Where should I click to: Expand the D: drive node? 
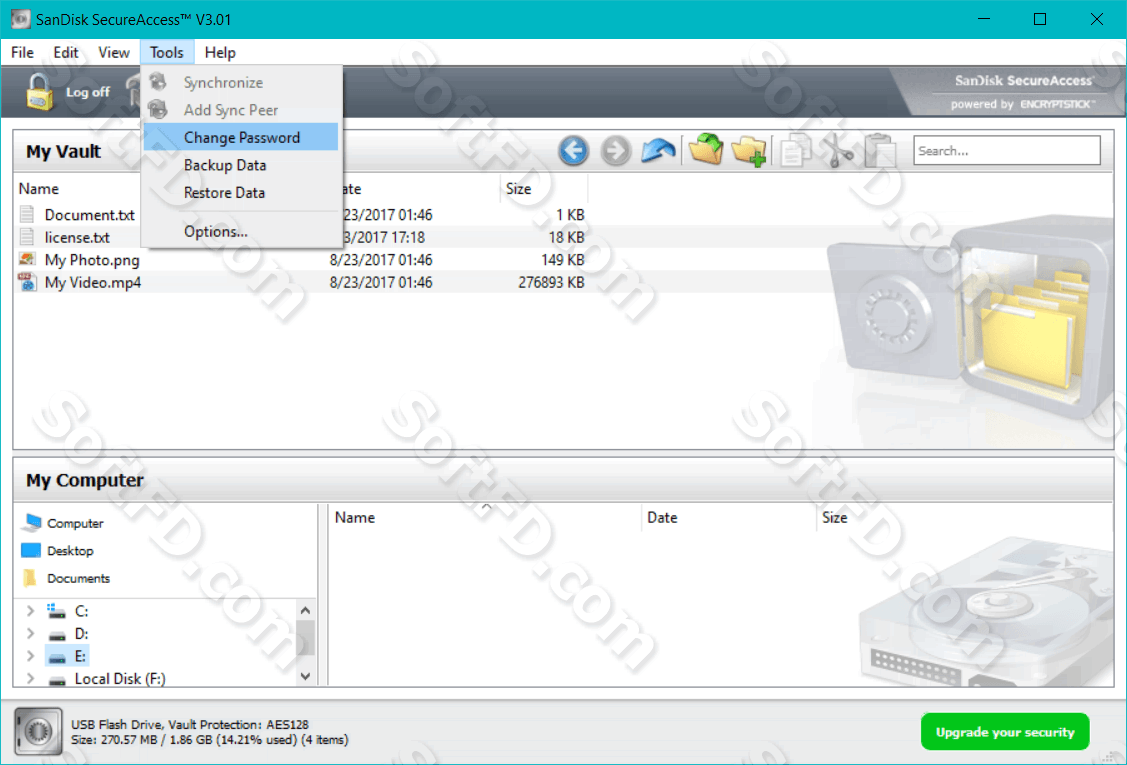click(x=30, y=633)
